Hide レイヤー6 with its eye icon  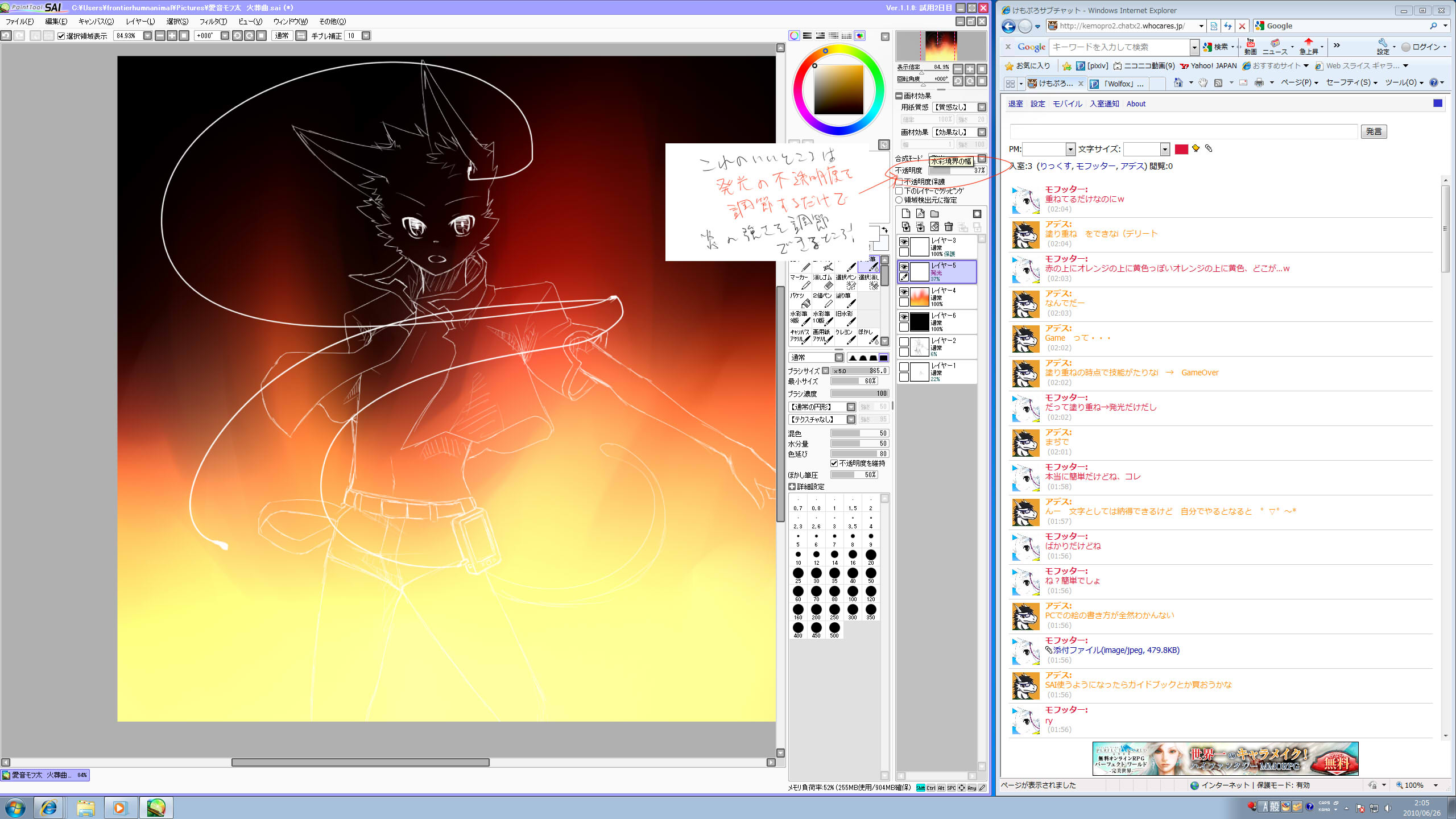pos(904,317)
